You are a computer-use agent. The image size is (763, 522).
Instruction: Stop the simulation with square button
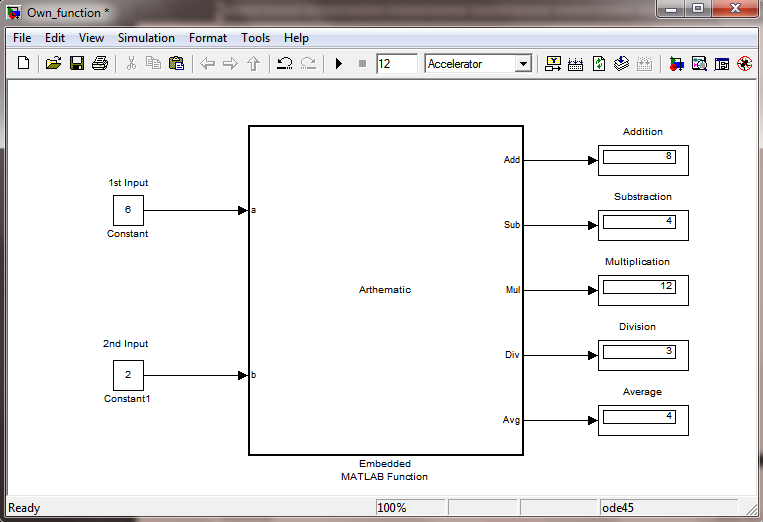tap(362, 63)
